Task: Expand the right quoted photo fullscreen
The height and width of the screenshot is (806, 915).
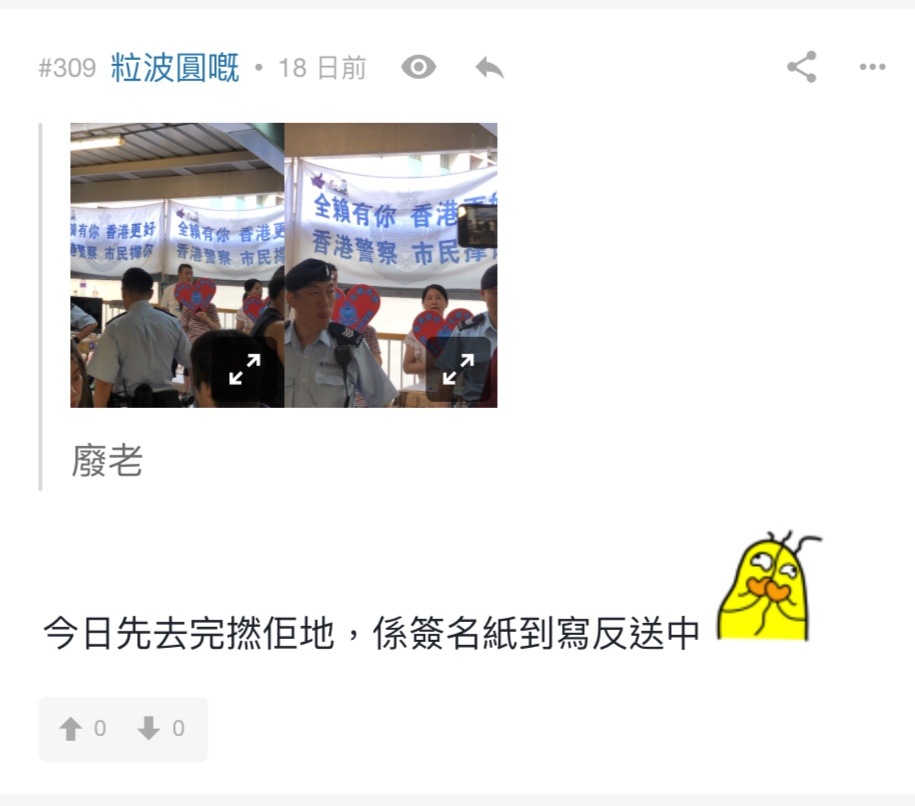Action: pos(458,369)
